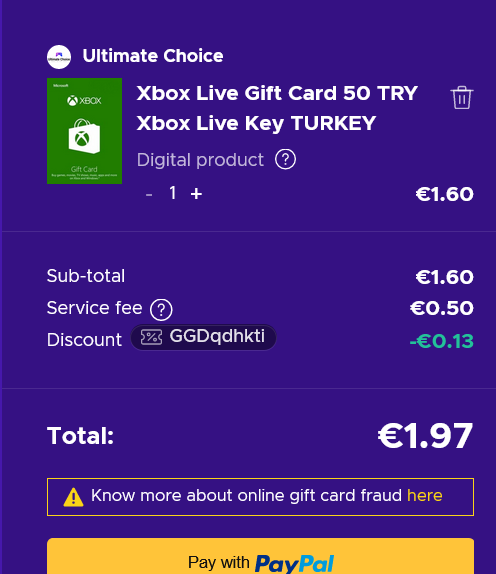The width and height of the screenshot is (496, 574).
Task: Follow the 'here' gift card fraud link
Action: (x=425, y=495)
